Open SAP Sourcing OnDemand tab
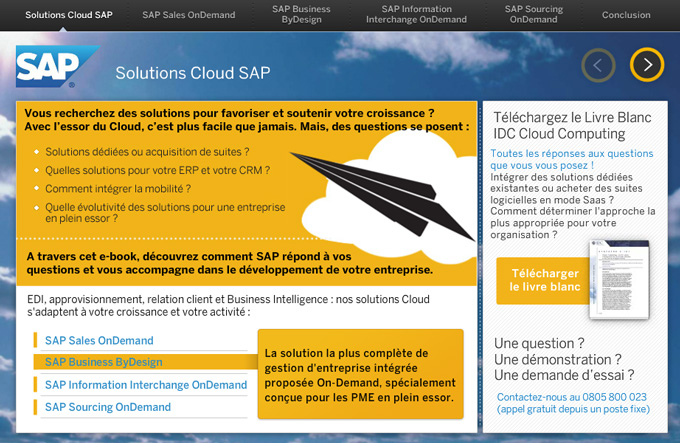 [x=533, y=14]
